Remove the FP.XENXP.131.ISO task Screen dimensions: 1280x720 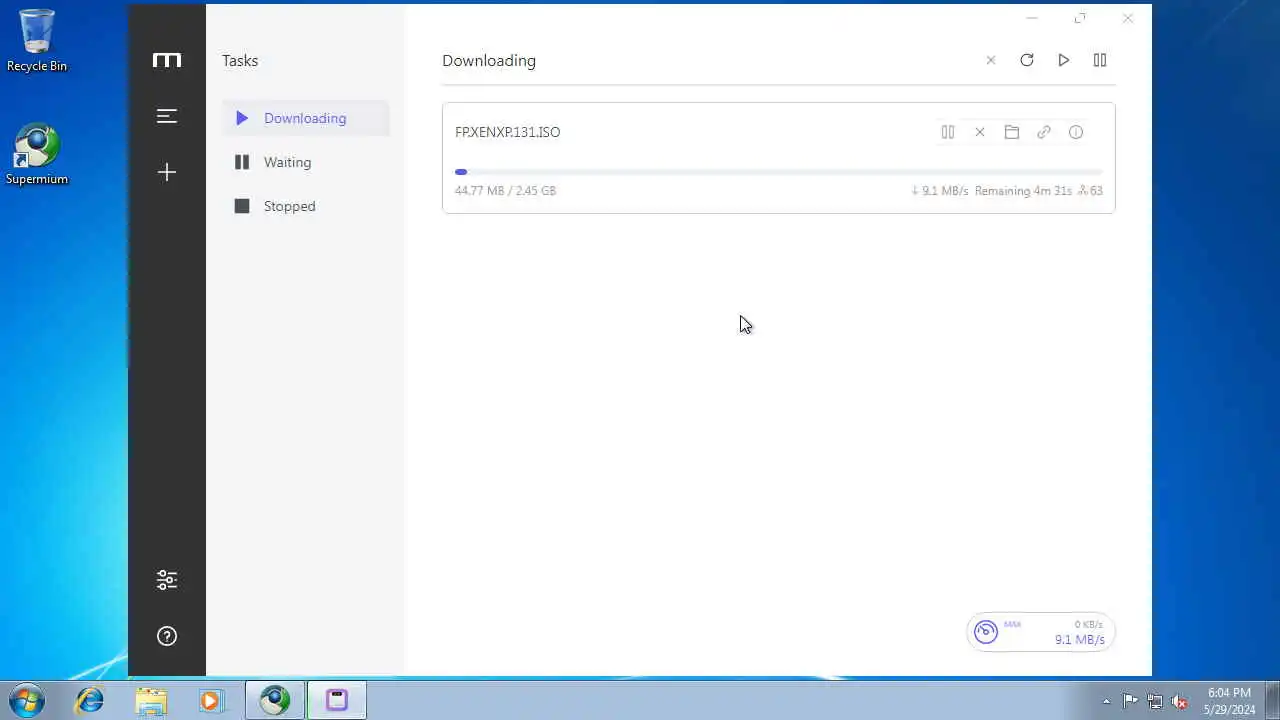coord(980,132)
